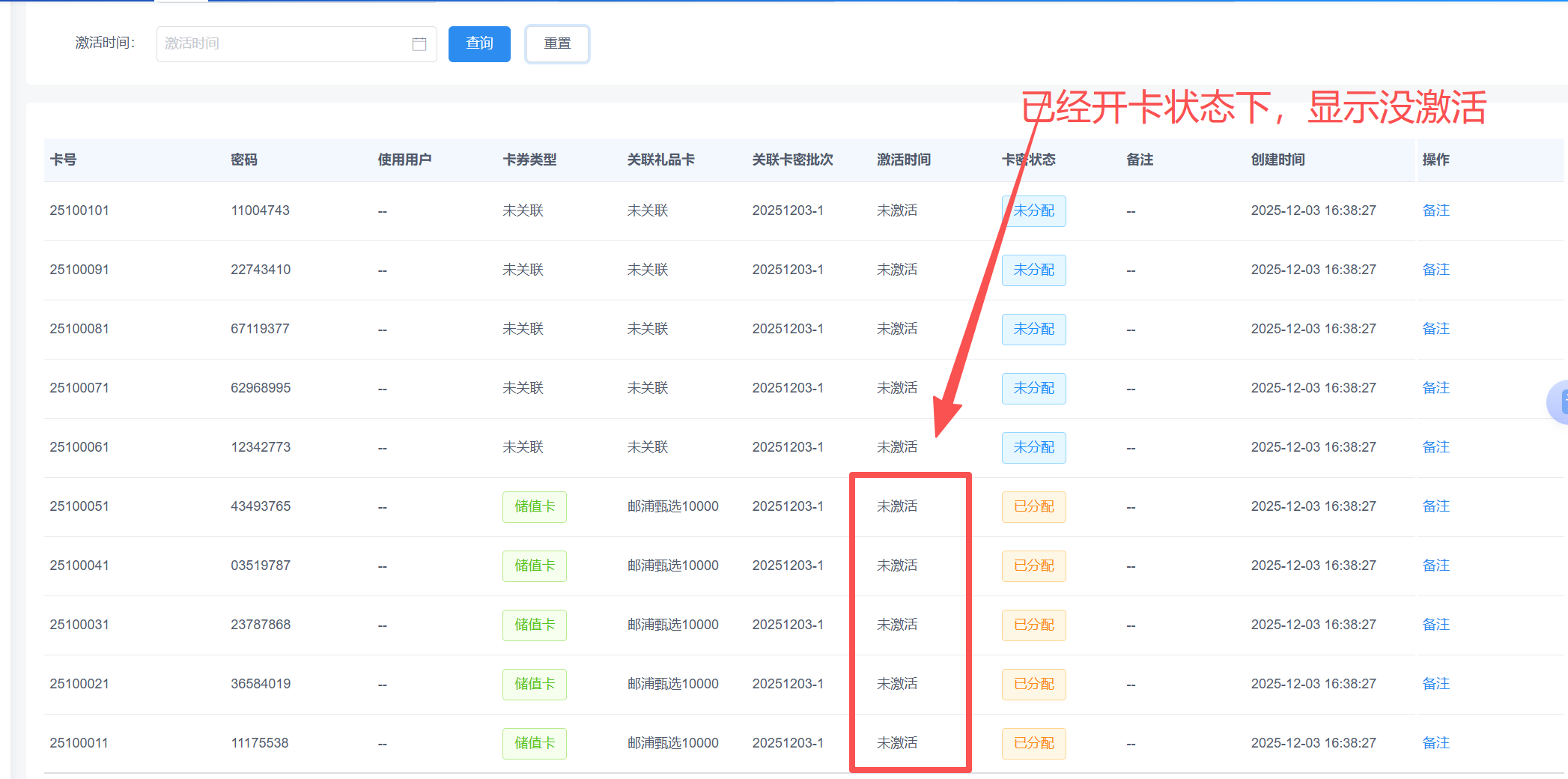Click 储值卡 type tag for card 25100031
This screenshot has width=1568, height=779.
click(534, 625)
